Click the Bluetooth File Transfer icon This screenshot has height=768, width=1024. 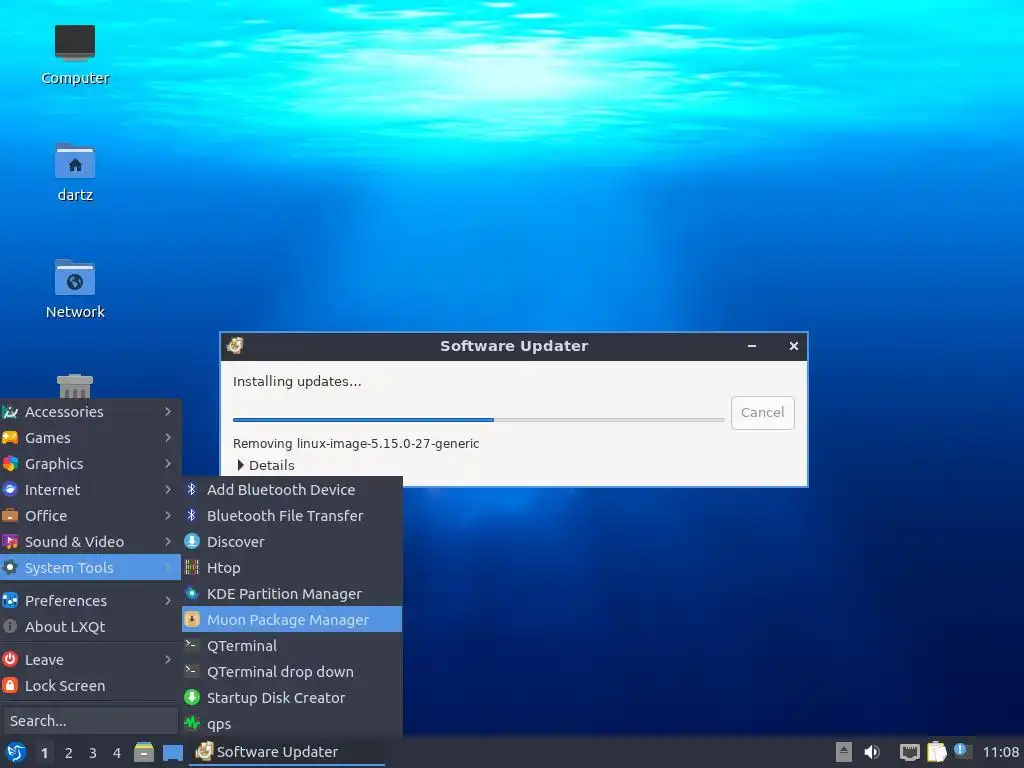(191, 515)
